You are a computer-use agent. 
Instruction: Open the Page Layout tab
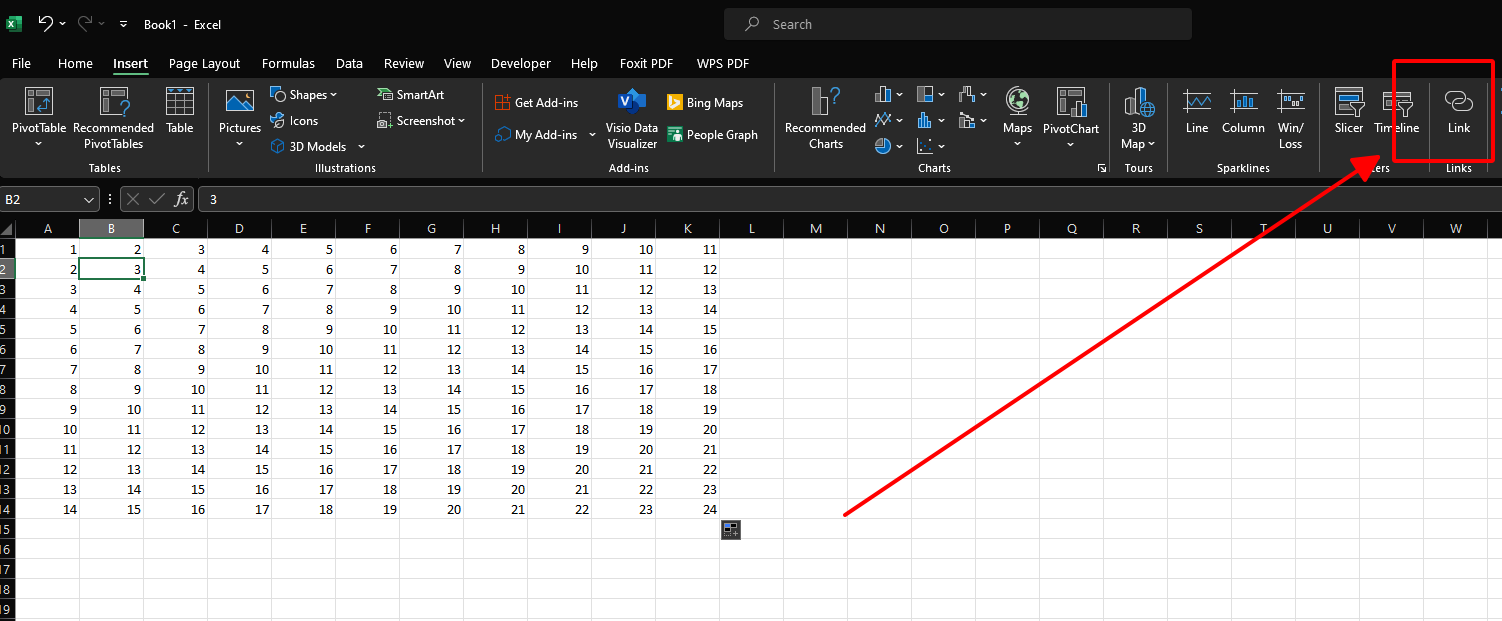click(x=204, y=64)
